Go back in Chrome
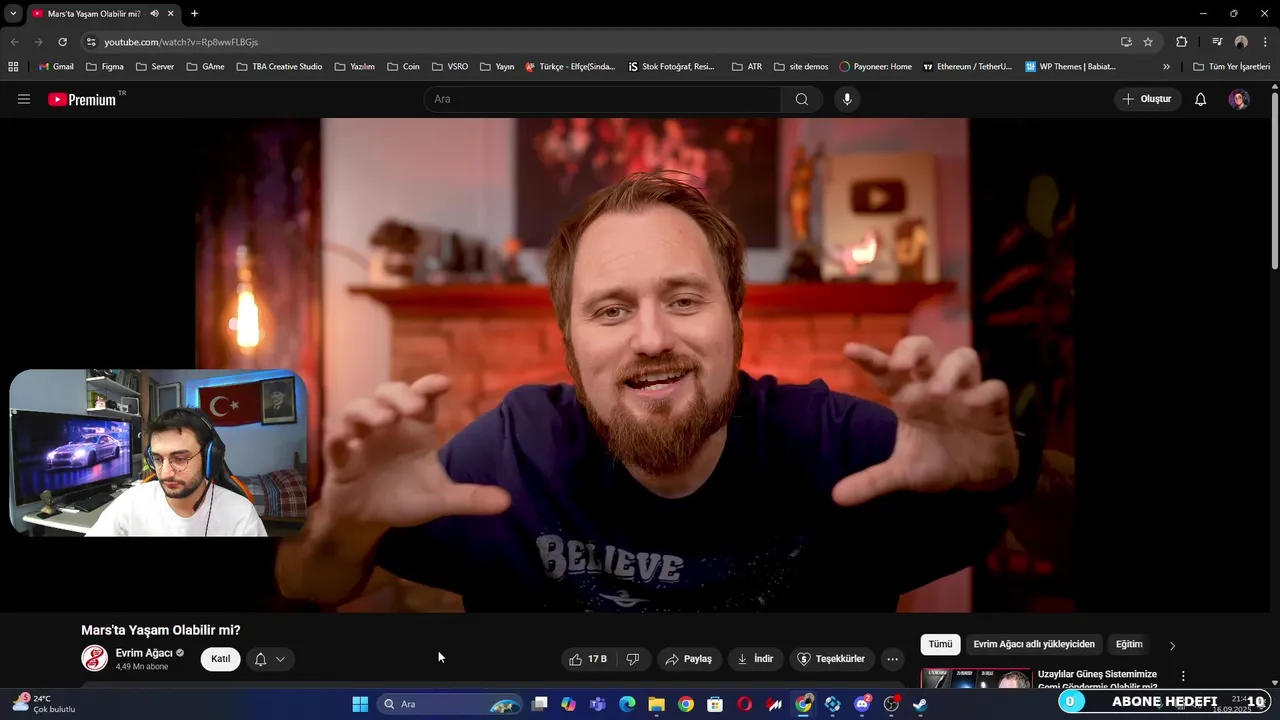This screenshot has height=720, width=1280. pyautogui.click(x=14, y=42)
